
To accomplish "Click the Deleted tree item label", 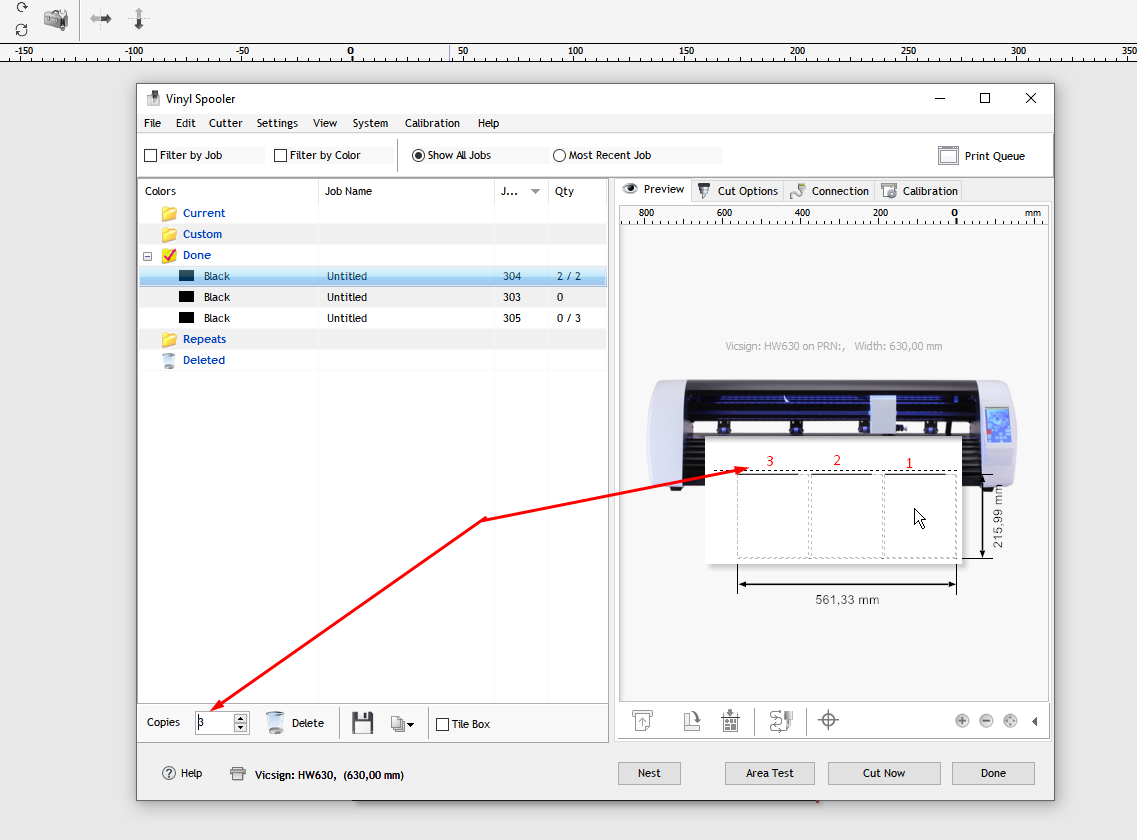I will (204, 361).
